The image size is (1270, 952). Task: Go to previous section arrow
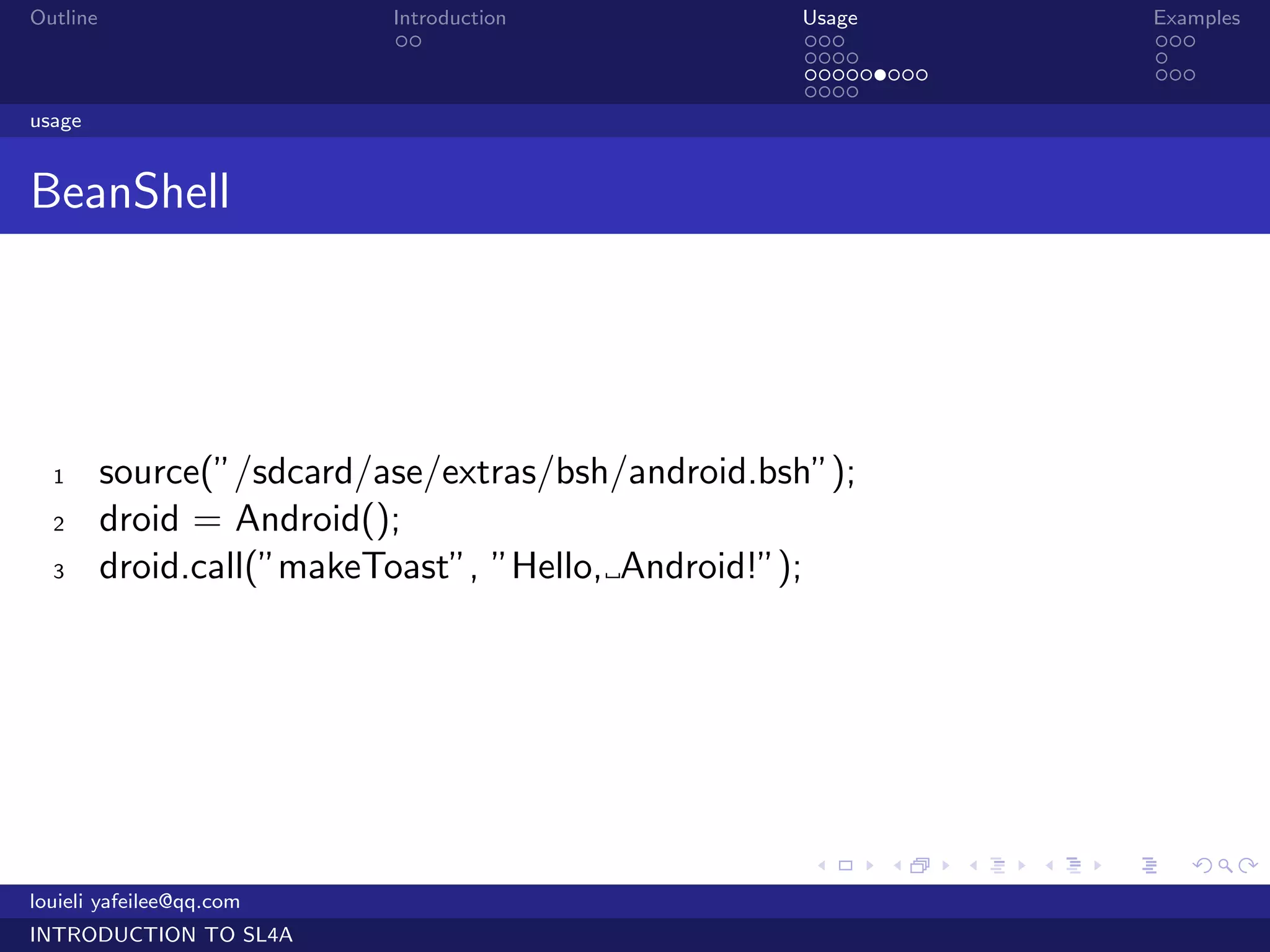click(1049, 865)
